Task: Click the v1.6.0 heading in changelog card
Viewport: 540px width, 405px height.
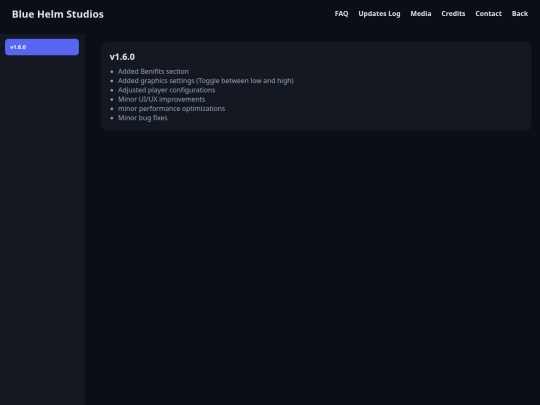Action: click(122, 57)
